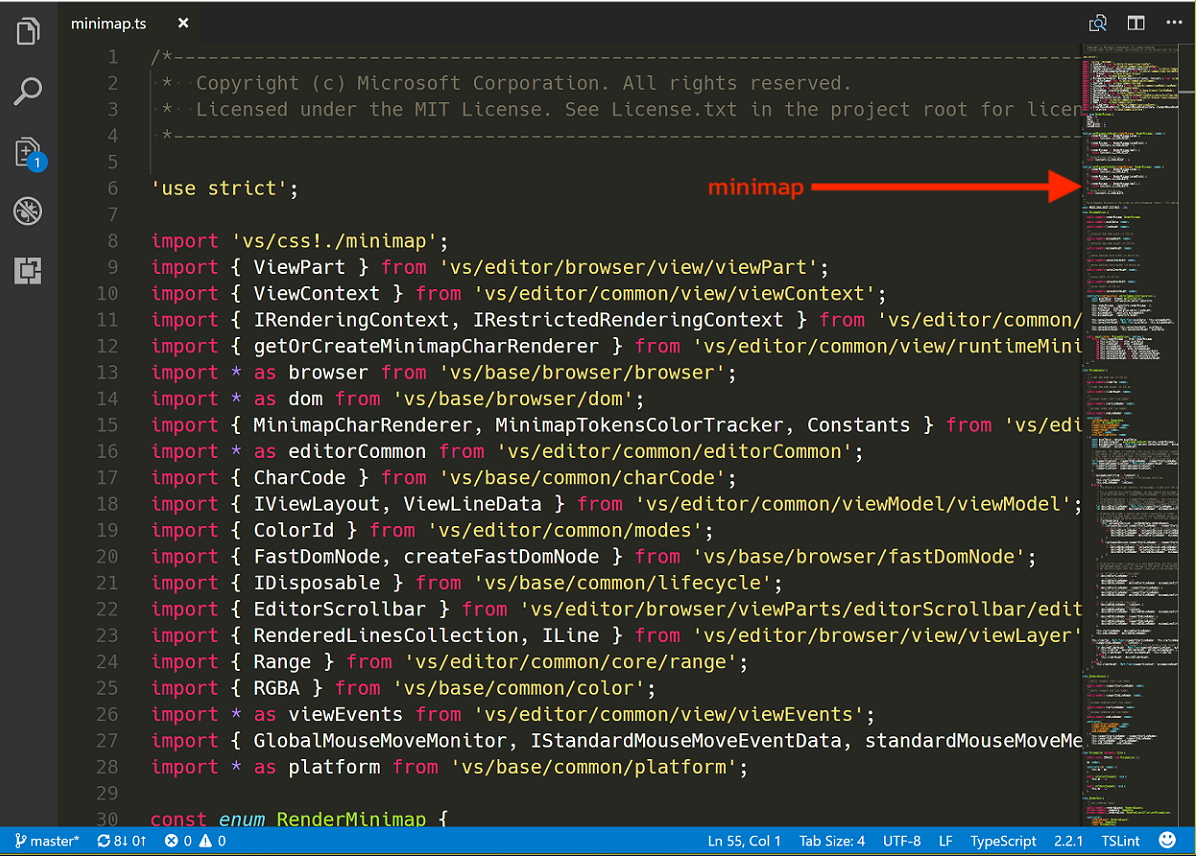Screen dimensions: 1196x856
Task: Open the Explorer sidebar
Action: point(28,30)
